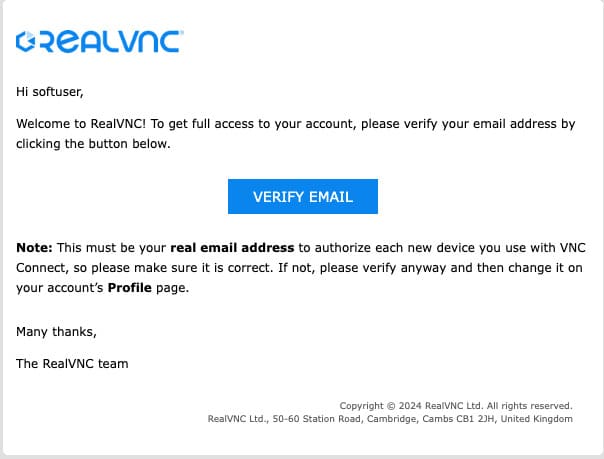Click the 'Hi softuser,' greeting
This screenshot has height=459, width=604.
(x=50, y=92)
